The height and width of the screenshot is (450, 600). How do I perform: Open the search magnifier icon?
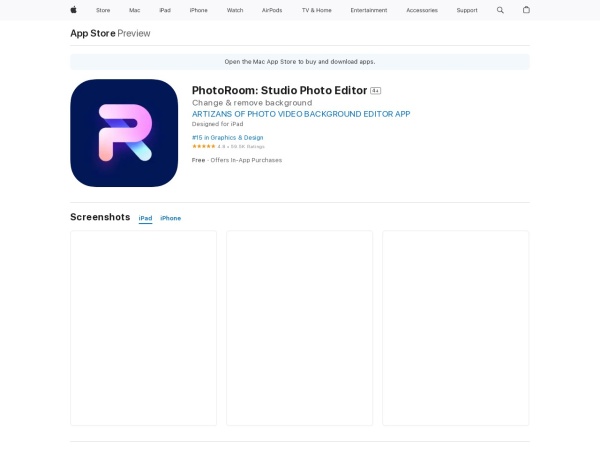tap(501, 10)
